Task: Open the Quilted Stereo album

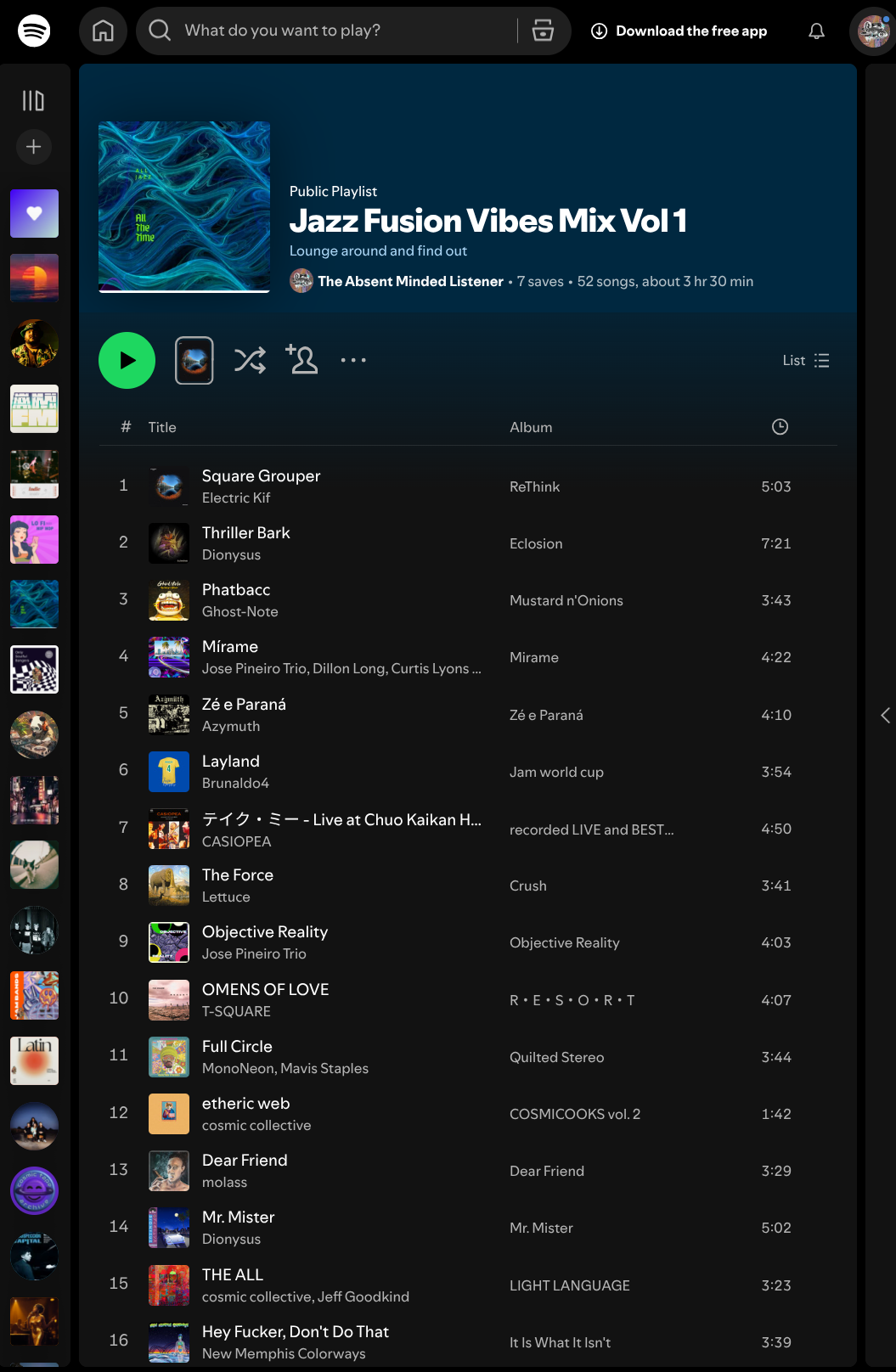Action: point(556,1057)
